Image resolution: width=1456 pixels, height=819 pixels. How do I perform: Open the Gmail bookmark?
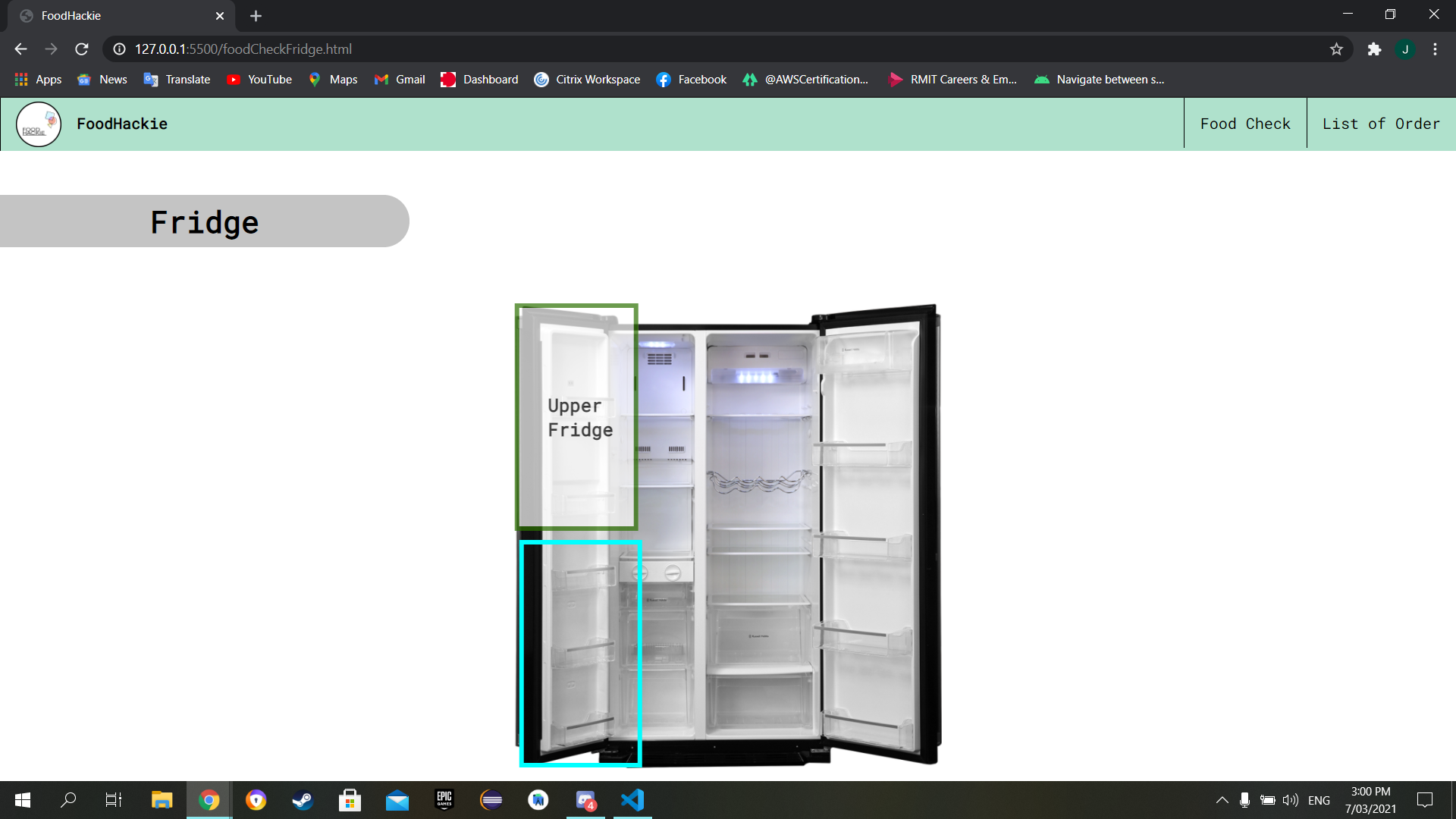pyautogui.click(x=400, y=80)
